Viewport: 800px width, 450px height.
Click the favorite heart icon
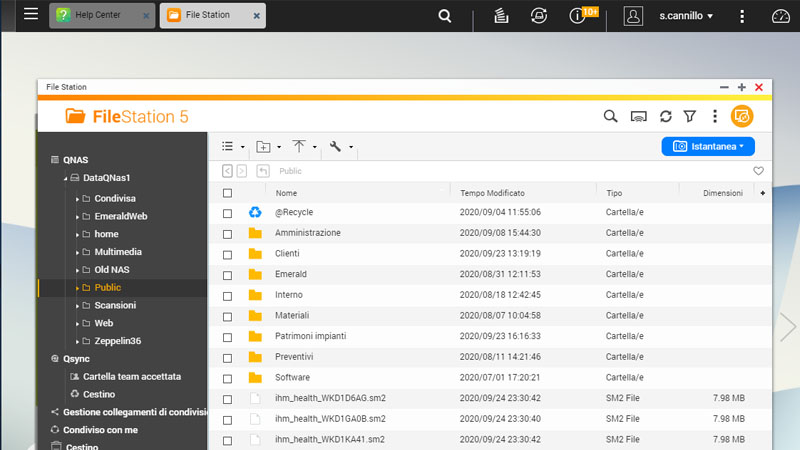[758, 171]
